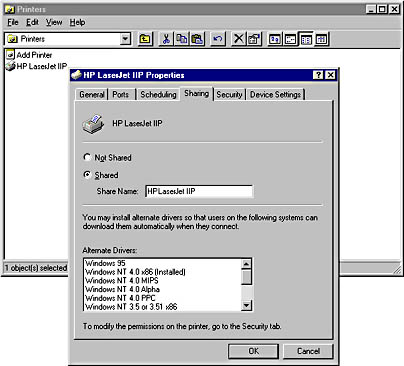Viewport: 404px width, 366px height.
Task: Switch to the Device Settings tab
Action: click(x=276, y=95)
